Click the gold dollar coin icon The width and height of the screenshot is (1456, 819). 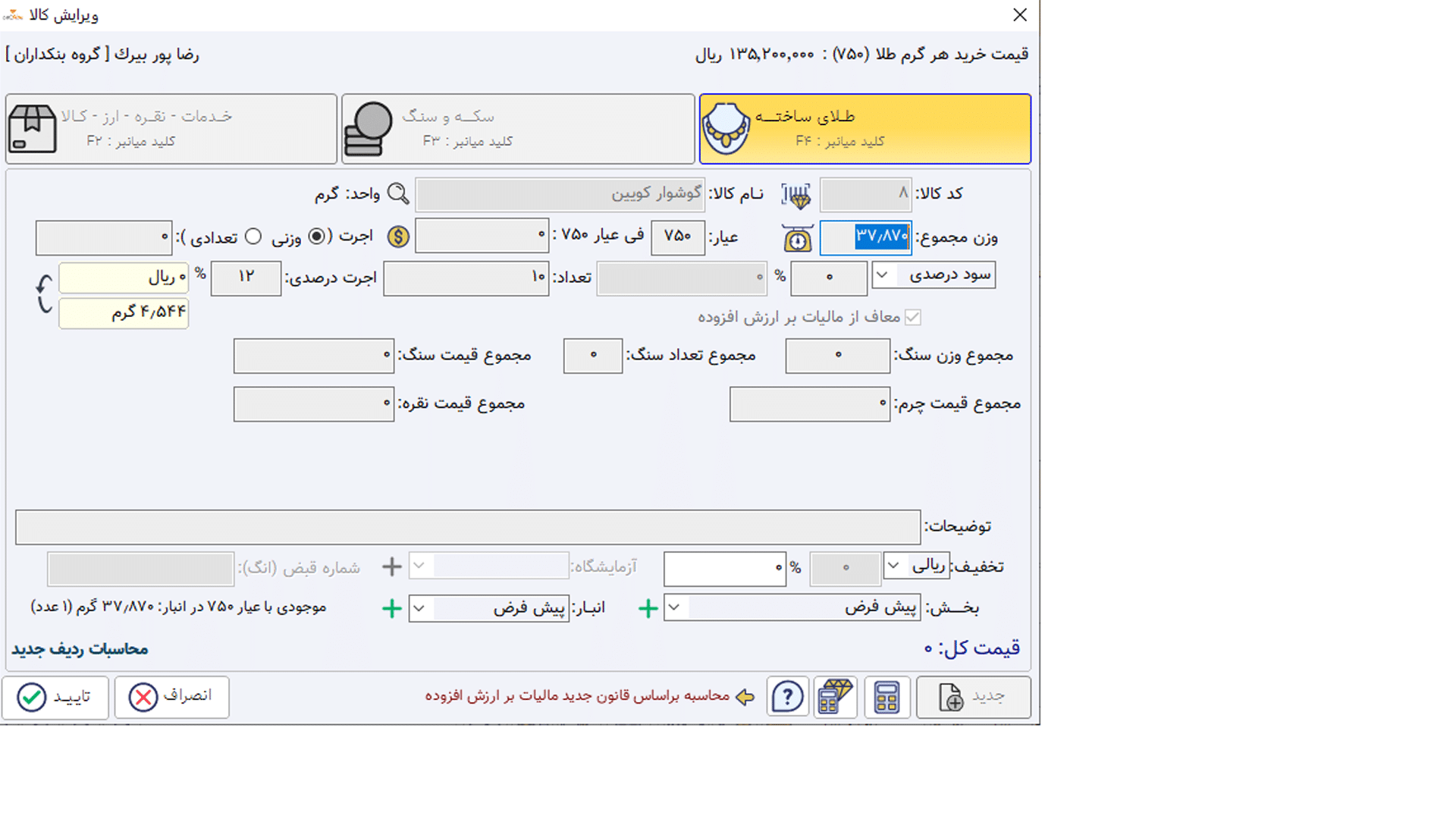coord(398,237)
